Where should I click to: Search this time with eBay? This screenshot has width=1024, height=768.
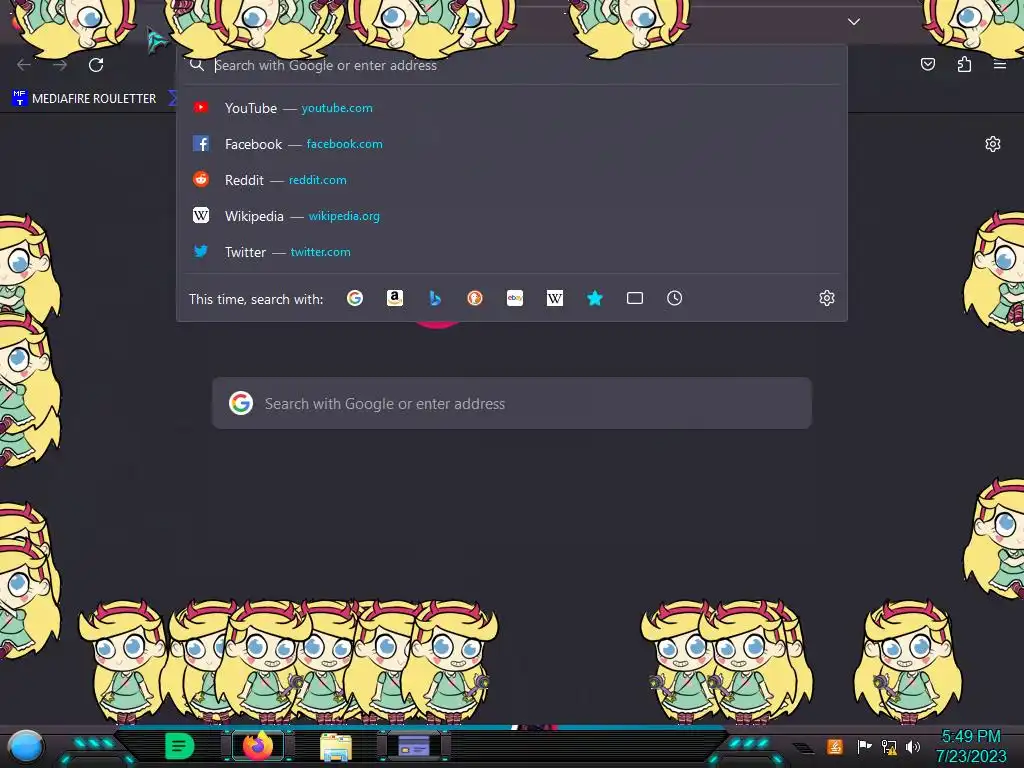515,298
